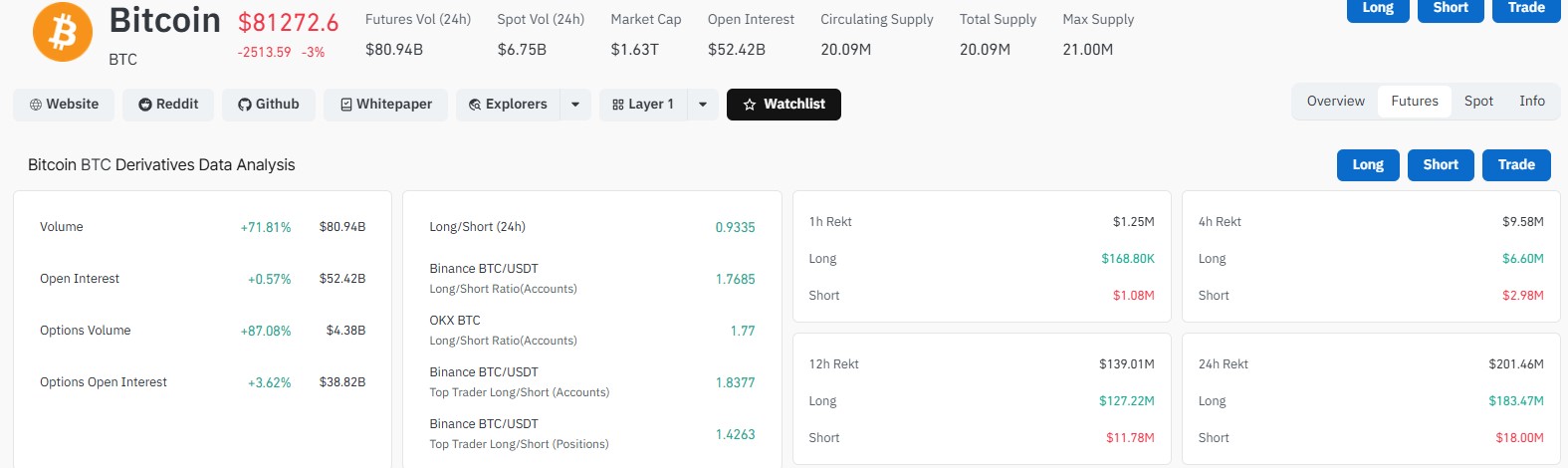Click the Reddit alien icon

(x=145, y=105)
